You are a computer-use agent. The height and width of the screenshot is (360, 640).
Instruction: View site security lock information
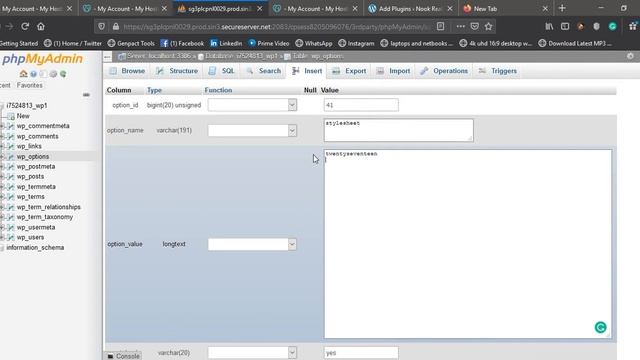[x=116, y=27]
